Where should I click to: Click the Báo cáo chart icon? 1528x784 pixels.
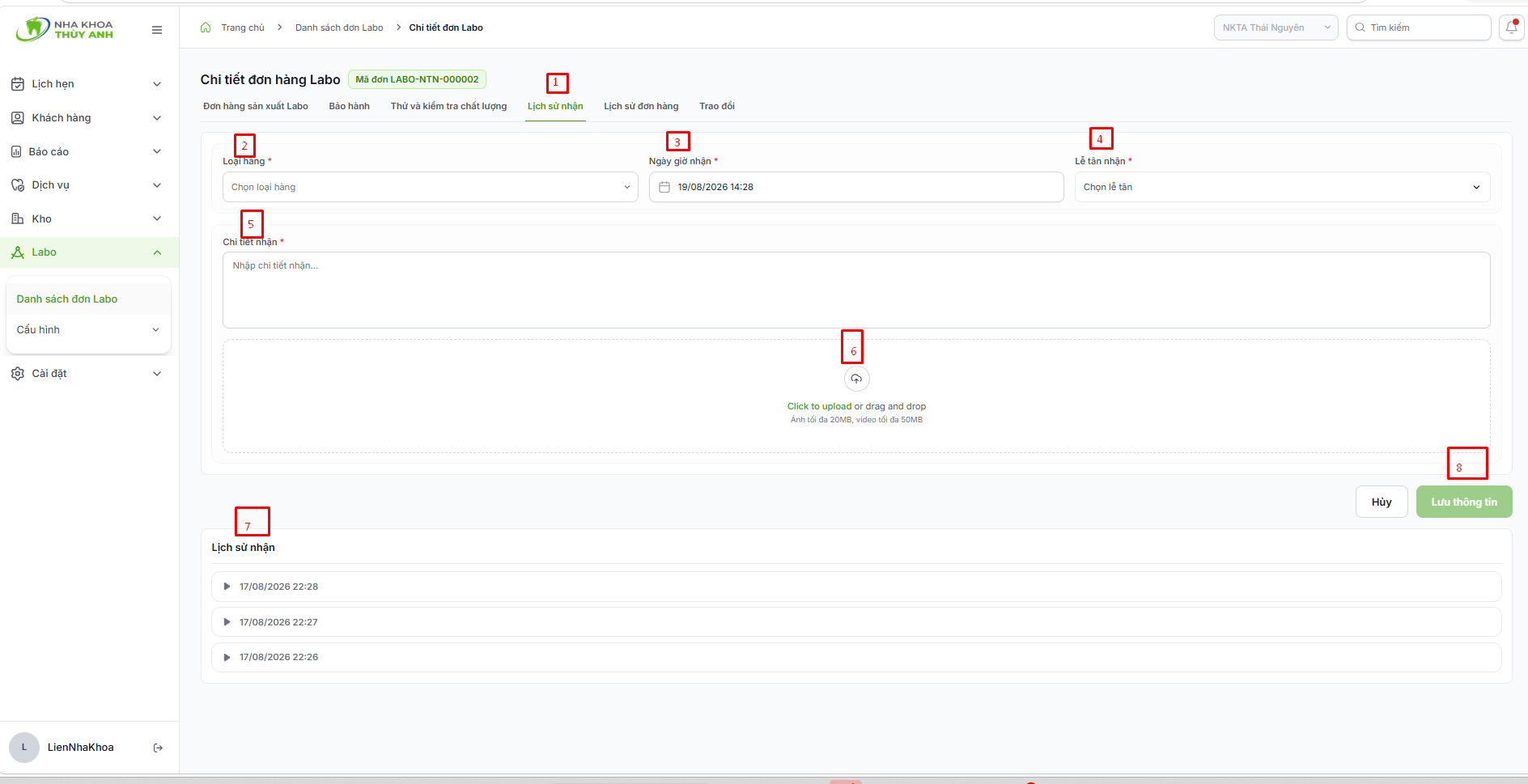16,151
